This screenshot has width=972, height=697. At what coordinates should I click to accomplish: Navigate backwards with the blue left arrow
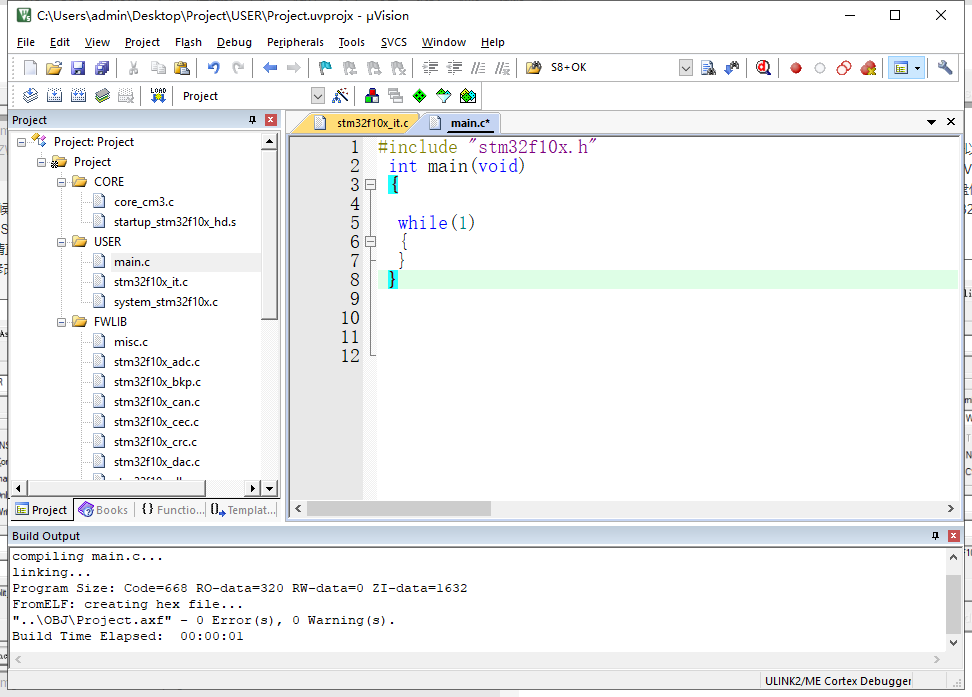click(x=270, y=68)
